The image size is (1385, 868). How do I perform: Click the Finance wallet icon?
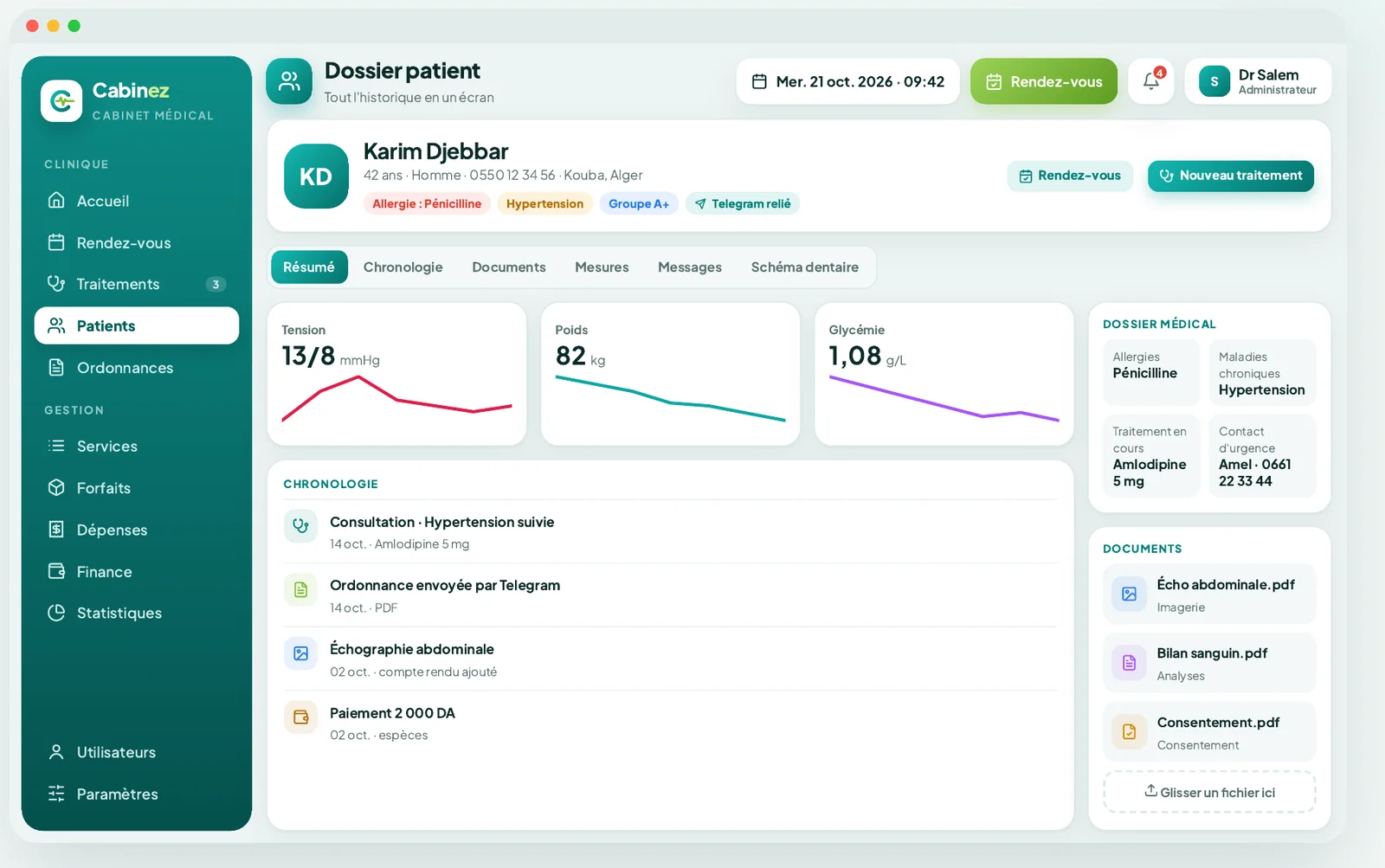coord(56,571)
